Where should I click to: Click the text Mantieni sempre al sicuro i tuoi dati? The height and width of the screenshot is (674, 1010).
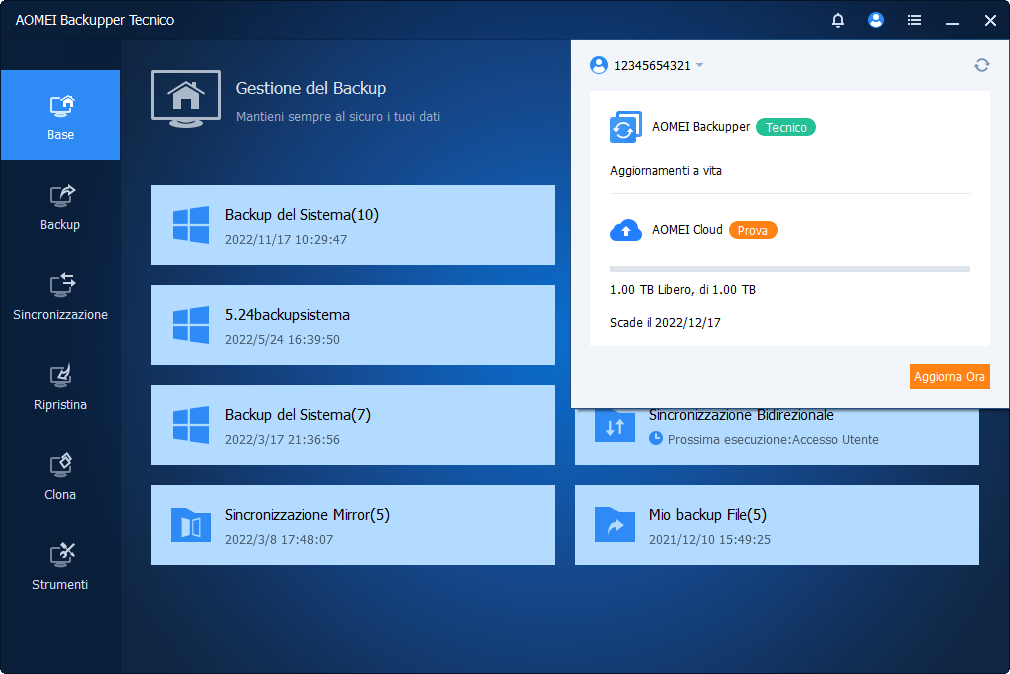click(x=338, y=117)
